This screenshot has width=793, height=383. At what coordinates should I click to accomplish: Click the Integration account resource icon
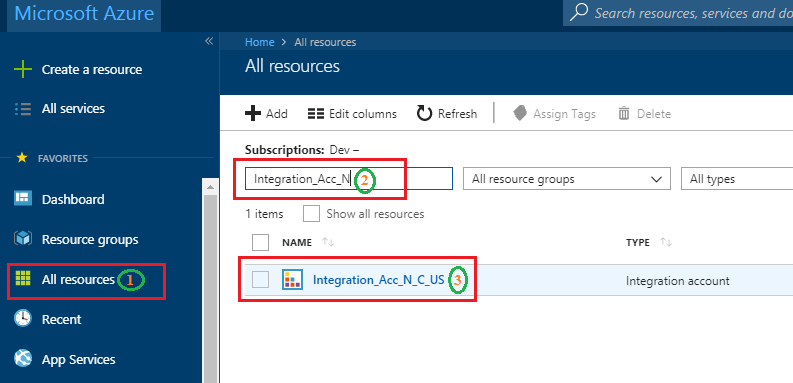292,280
